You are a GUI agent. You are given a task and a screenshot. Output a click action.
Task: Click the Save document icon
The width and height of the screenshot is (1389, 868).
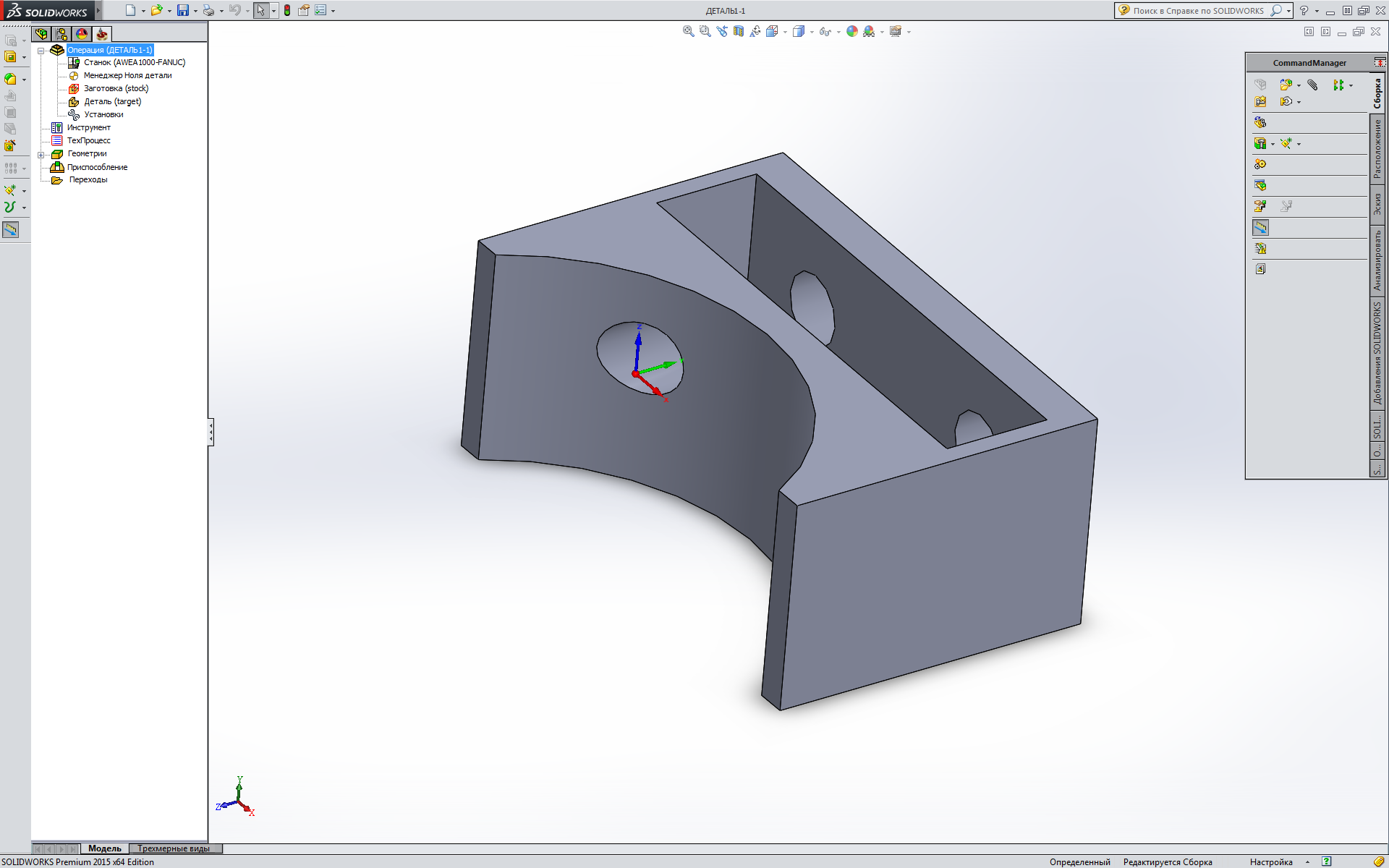[182, 10]
